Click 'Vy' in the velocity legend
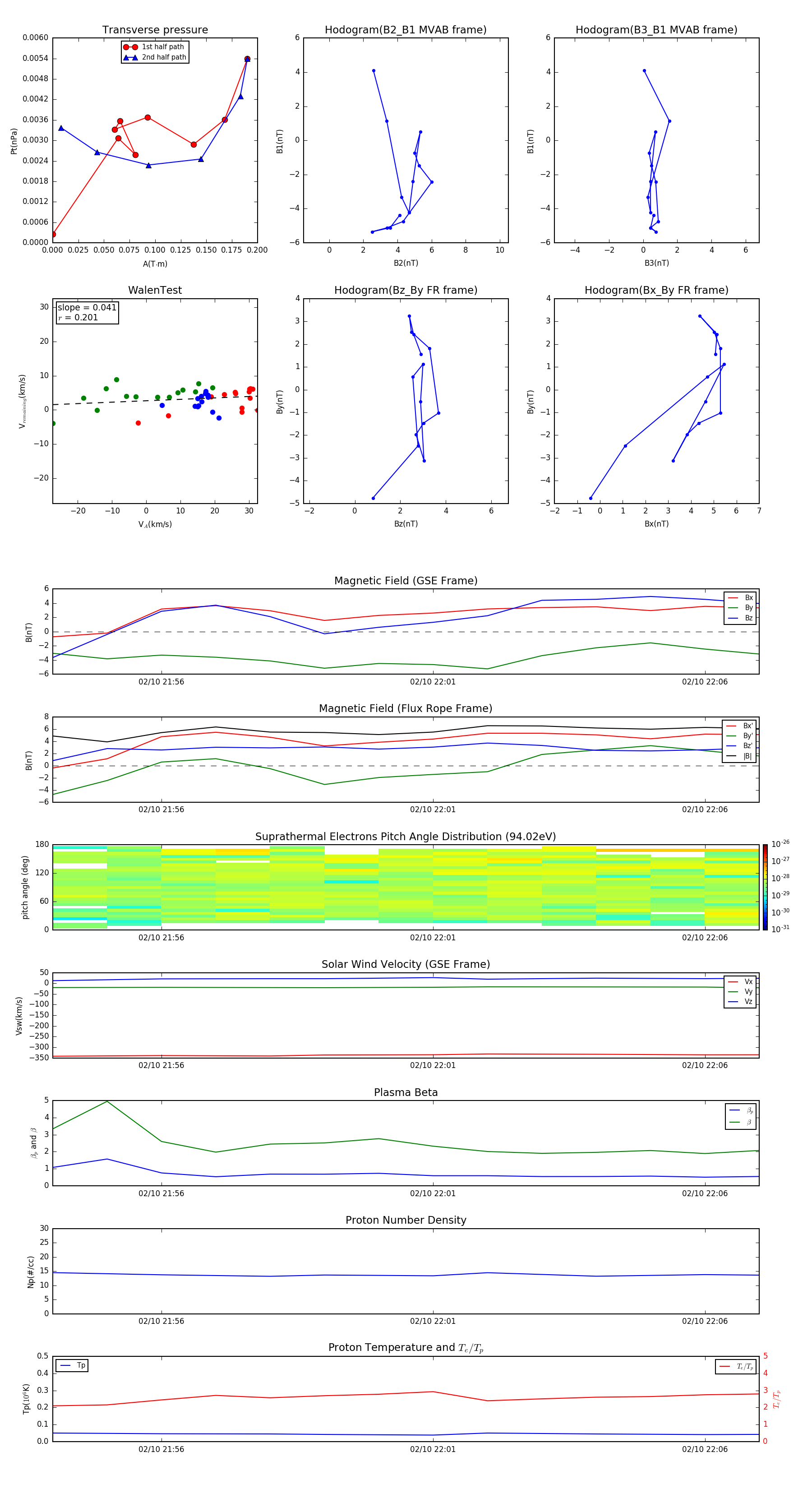This screenshot has width=812, height=1489. pyautogui.click(x=740, y=991)
